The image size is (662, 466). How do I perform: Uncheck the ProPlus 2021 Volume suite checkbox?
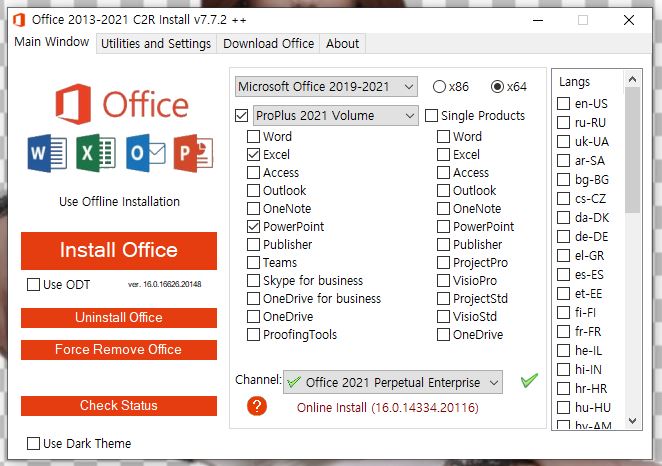tap(241, 115)
